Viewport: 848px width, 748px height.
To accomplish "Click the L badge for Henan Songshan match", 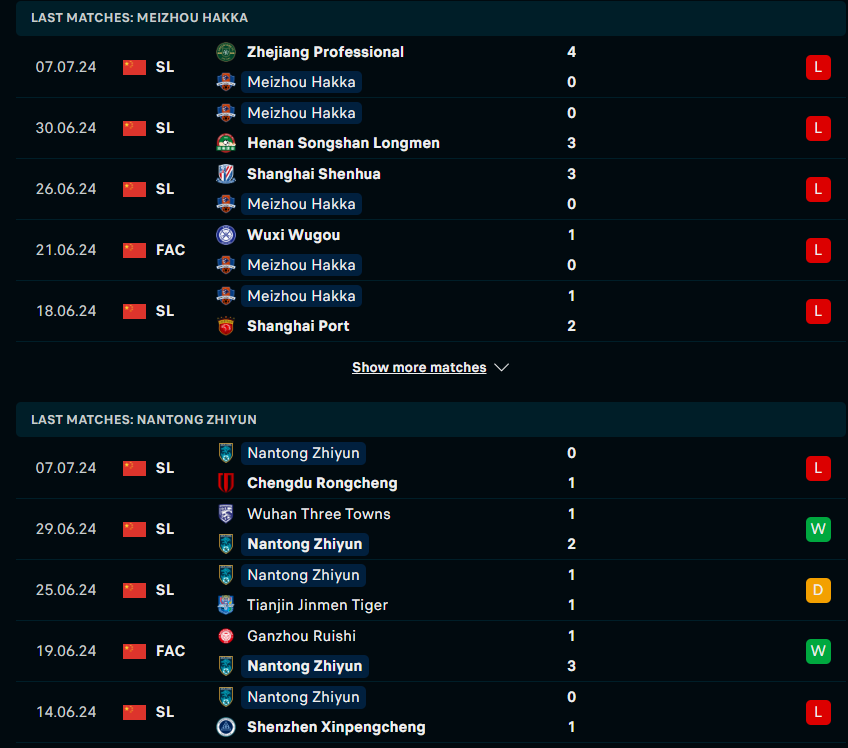I will 818,129.
